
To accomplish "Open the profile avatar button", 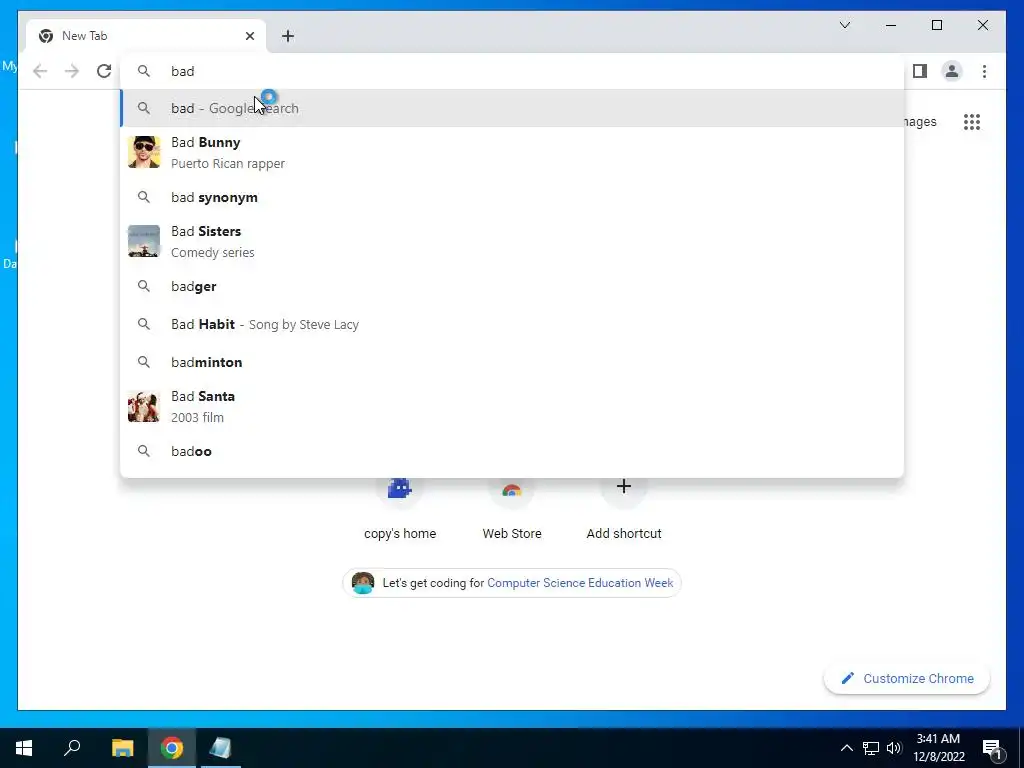I will point(952,71).
